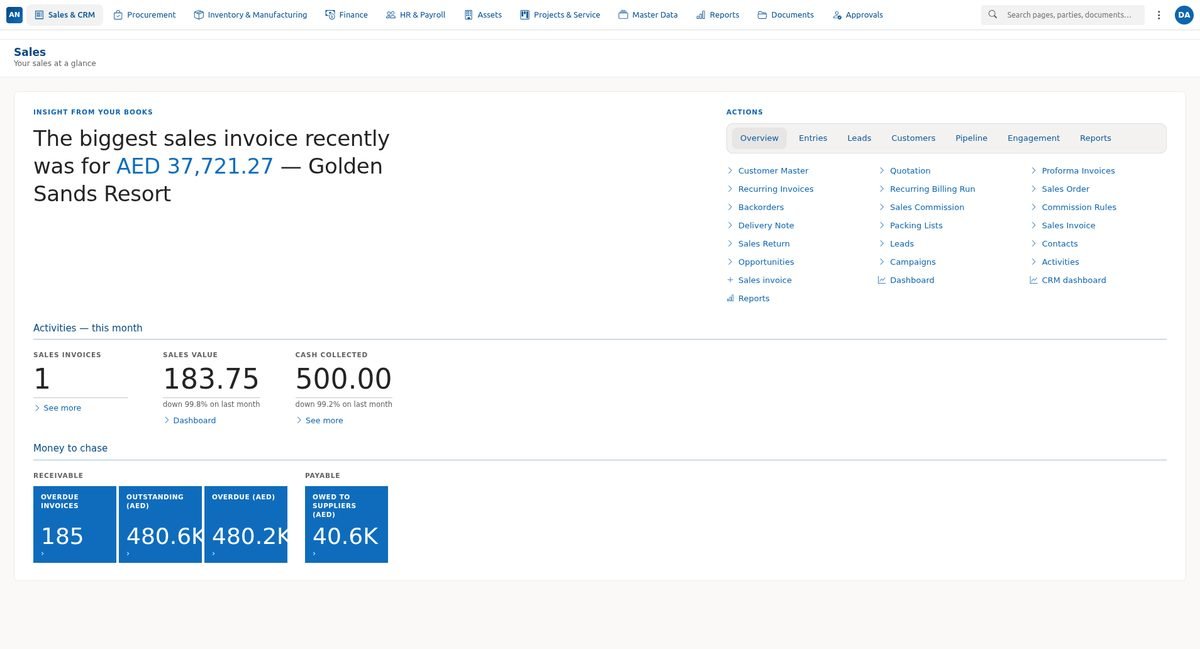This screenshot has width=1200, height=649.
Task: Open the Campaigns link
Action: [913, 262]
